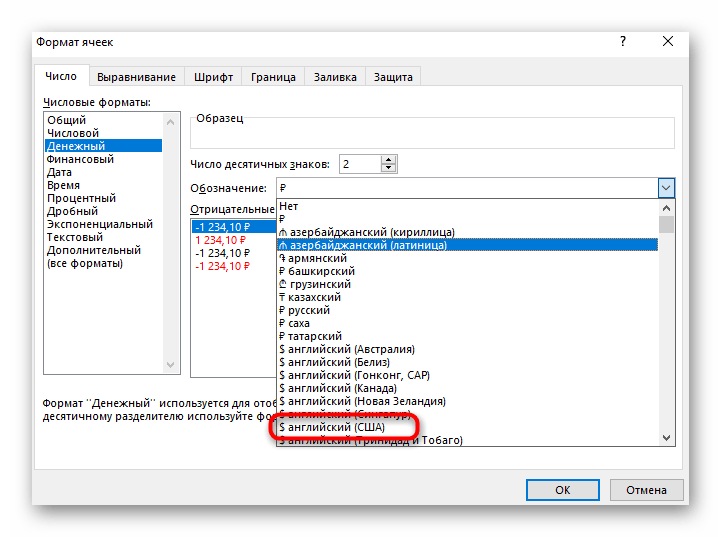
Task: Choose английский (Новая Зеландия) option
Action: 467,401
